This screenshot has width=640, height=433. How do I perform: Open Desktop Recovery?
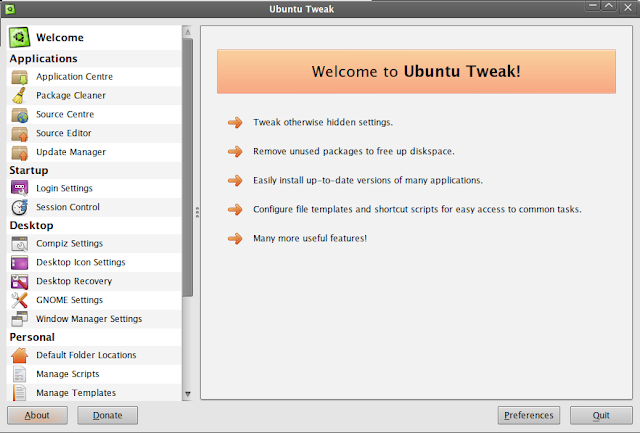pos(94,281)
